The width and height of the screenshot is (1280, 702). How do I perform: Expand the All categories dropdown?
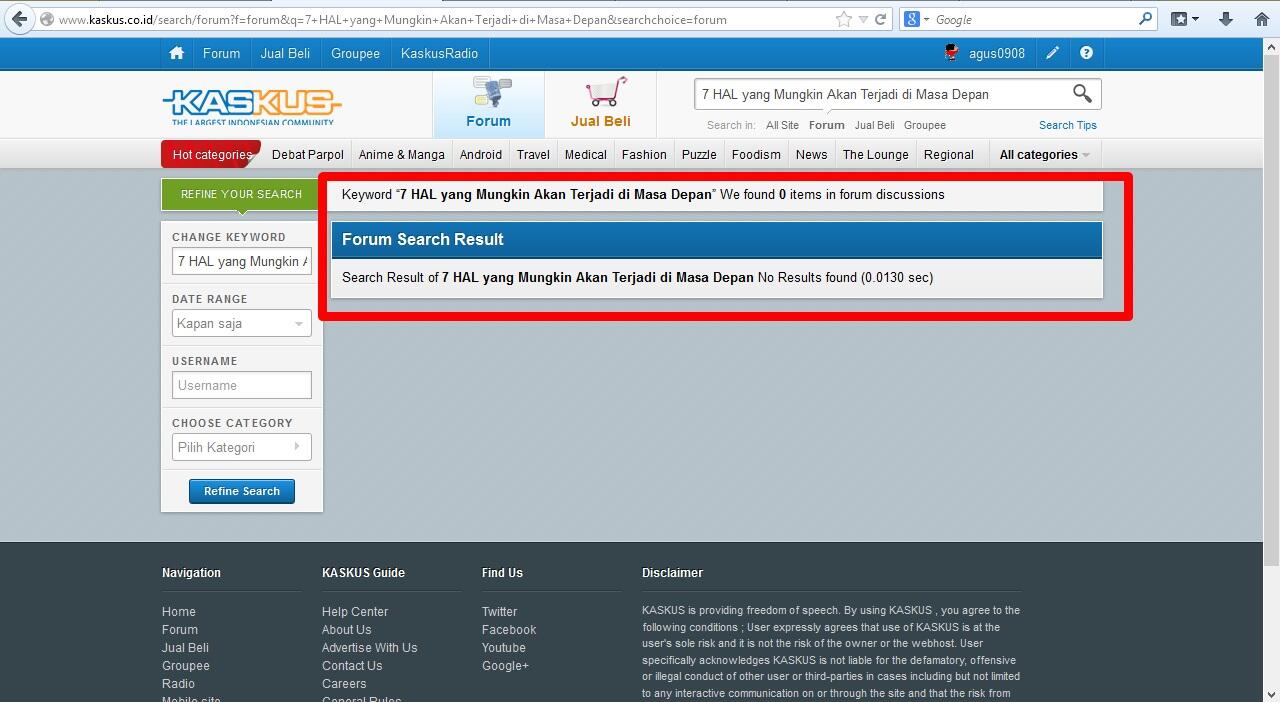point(1044,154)
